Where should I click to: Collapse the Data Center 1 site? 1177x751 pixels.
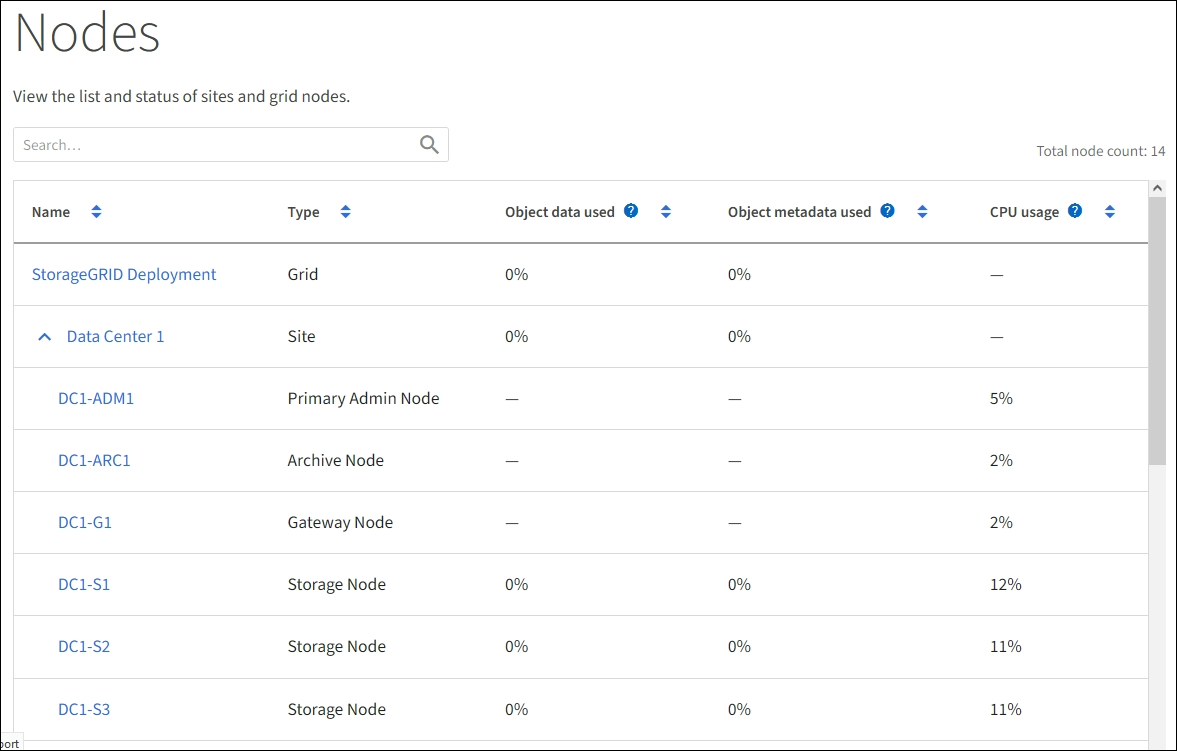pyautogui.click(x=44, y=337)
